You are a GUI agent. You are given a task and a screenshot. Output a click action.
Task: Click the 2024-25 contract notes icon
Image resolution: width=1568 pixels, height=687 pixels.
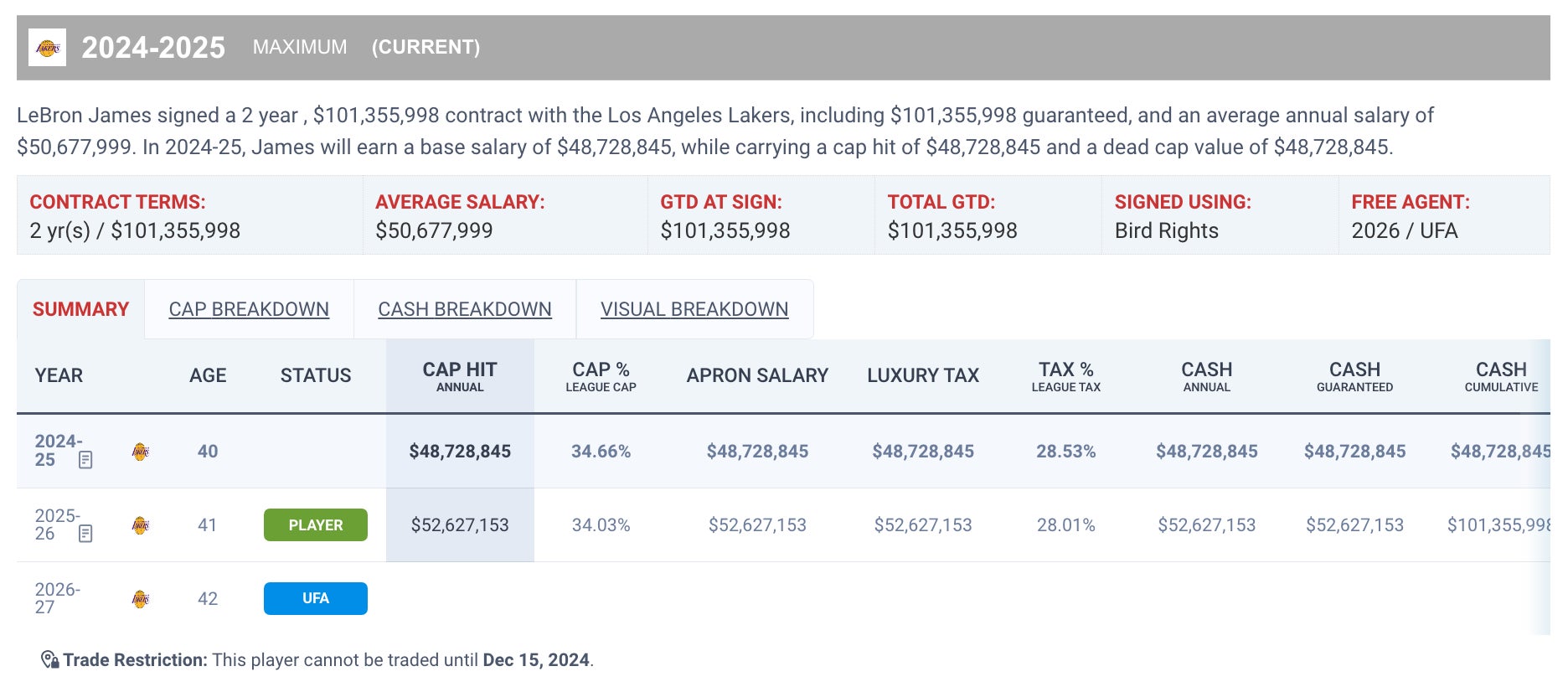tap(85, 460)
